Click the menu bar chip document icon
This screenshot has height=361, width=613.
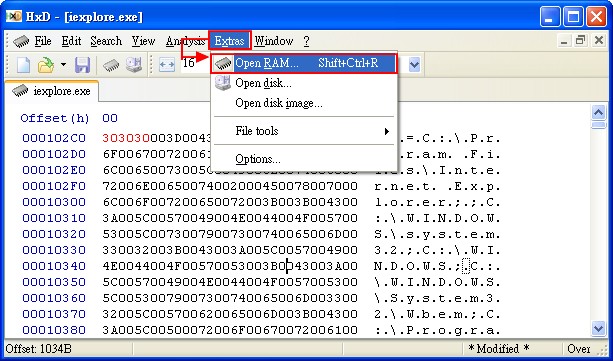[21, 41]
